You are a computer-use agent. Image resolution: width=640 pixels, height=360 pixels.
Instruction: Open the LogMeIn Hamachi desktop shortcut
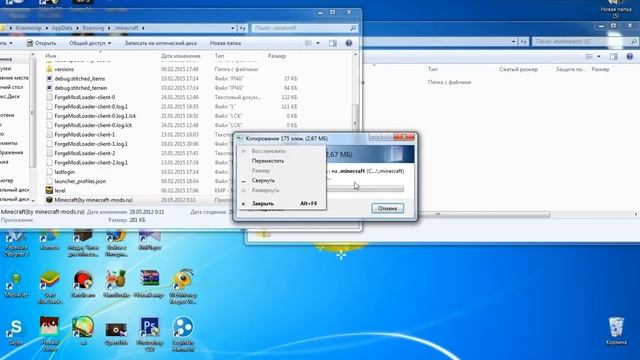[183, 334]
